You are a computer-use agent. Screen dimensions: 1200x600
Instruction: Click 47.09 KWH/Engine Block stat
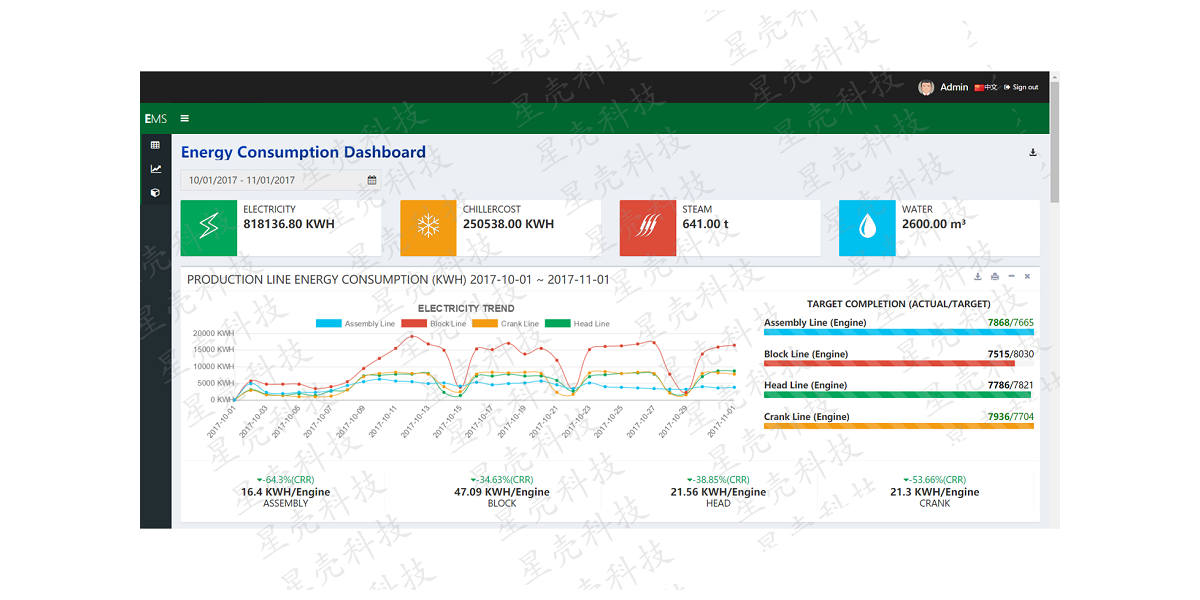(x=502, y=492)
